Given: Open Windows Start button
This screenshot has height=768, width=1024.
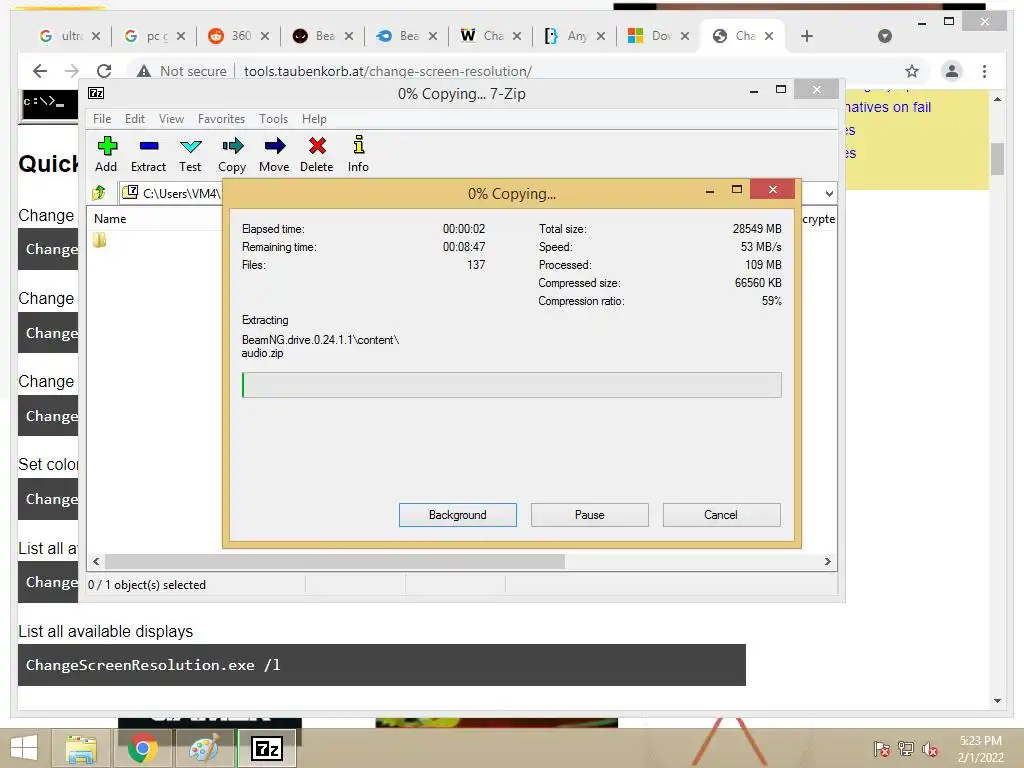Looking at the screenshot, I should pyautogui.click(x=24, y=748).
